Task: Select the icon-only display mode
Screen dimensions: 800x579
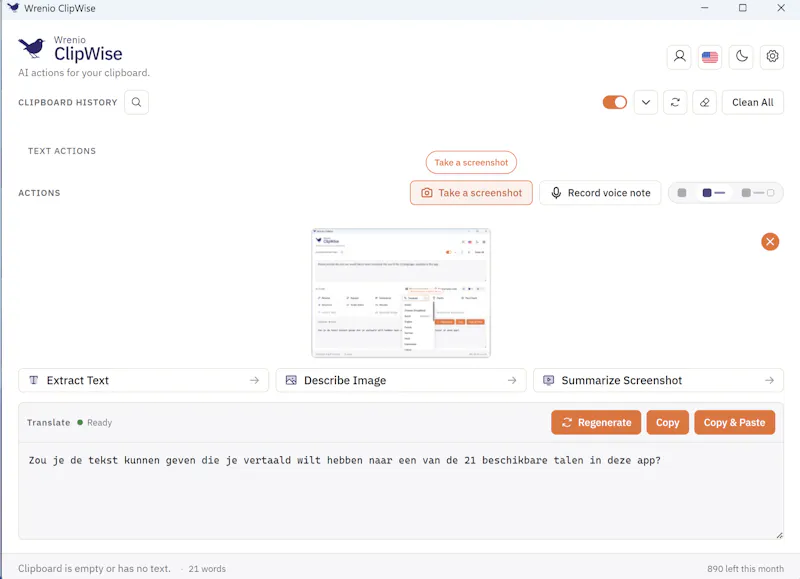Action: 682,193
